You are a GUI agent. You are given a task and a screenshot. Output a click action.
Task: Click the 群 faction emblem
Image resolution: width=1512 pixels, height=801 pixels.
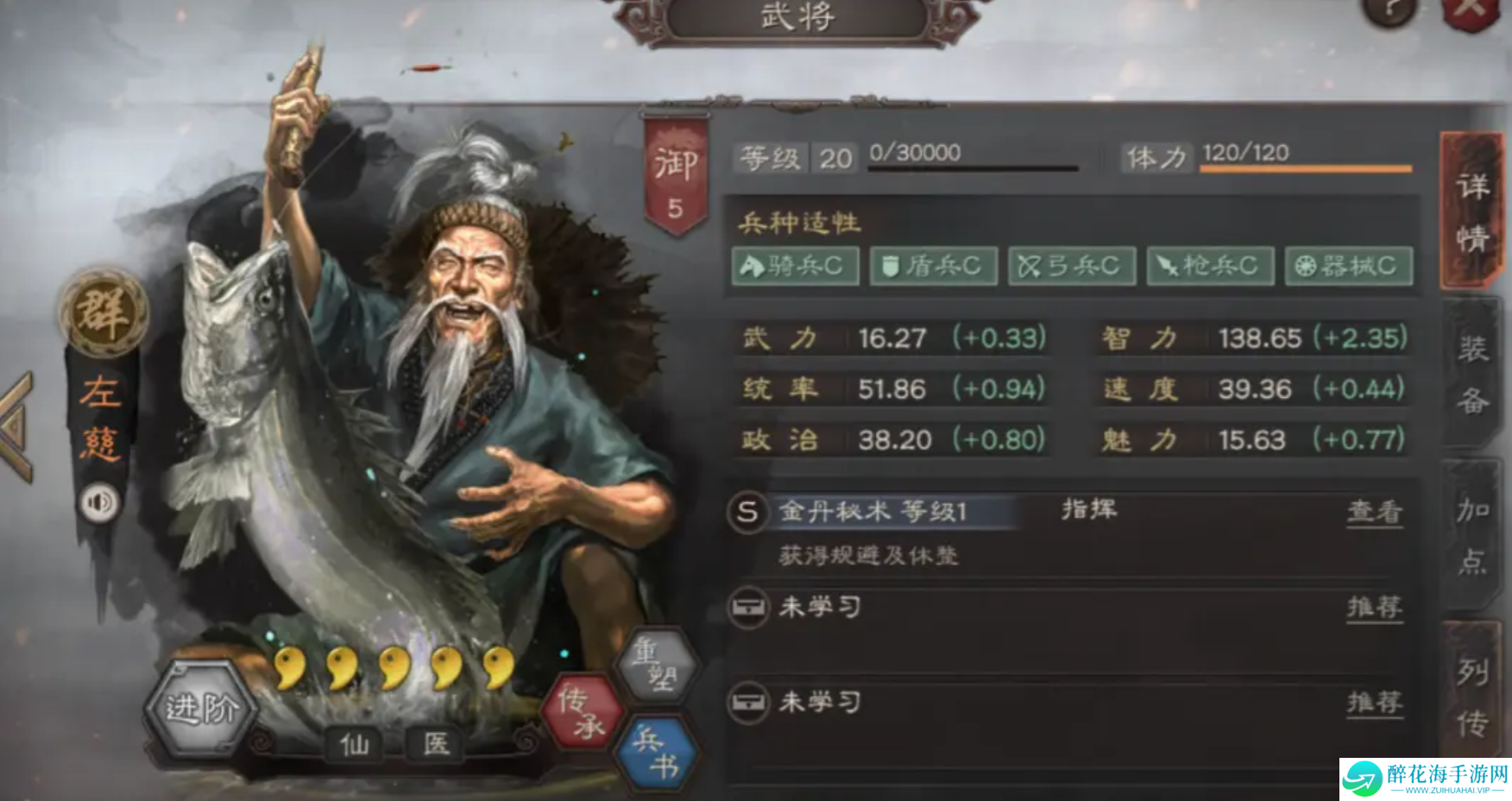tap(103, 312)
